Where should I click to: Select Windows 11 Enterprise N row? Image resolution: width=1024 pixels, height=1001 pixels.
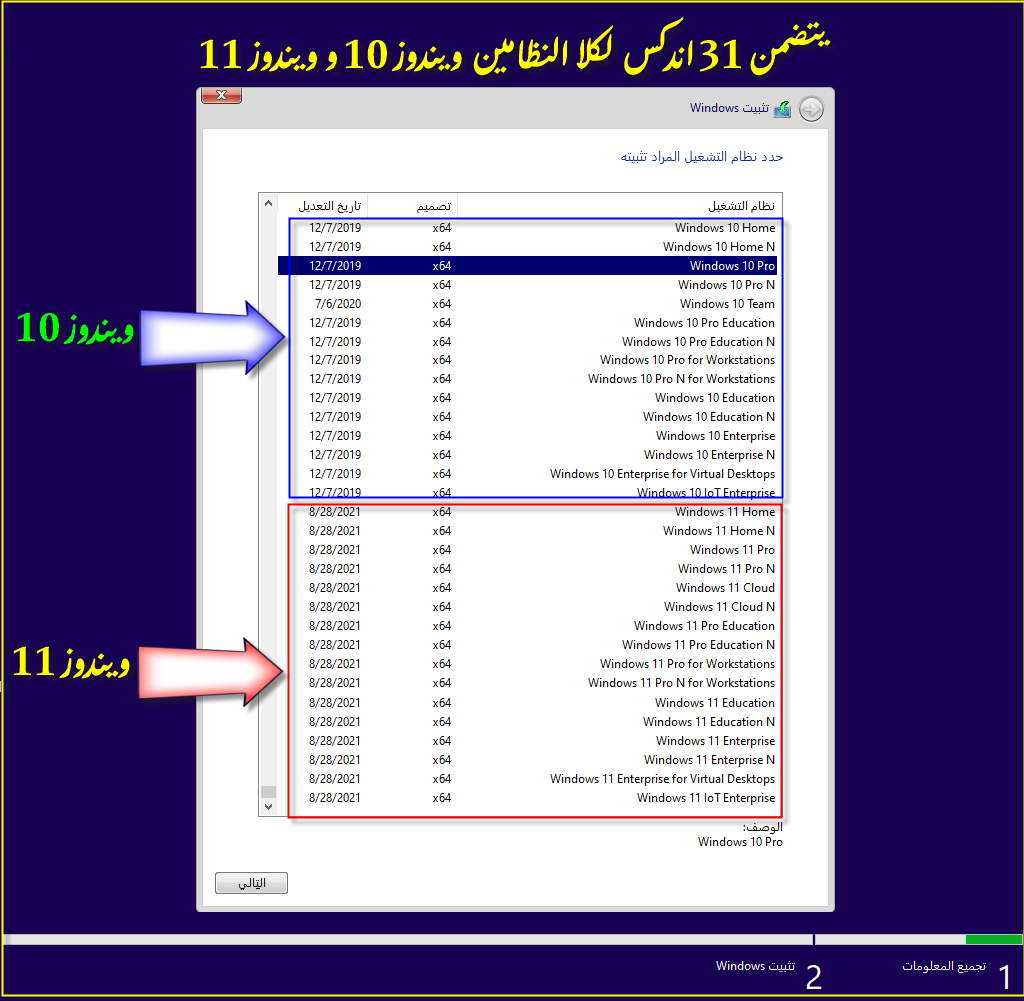coord(528,759)
